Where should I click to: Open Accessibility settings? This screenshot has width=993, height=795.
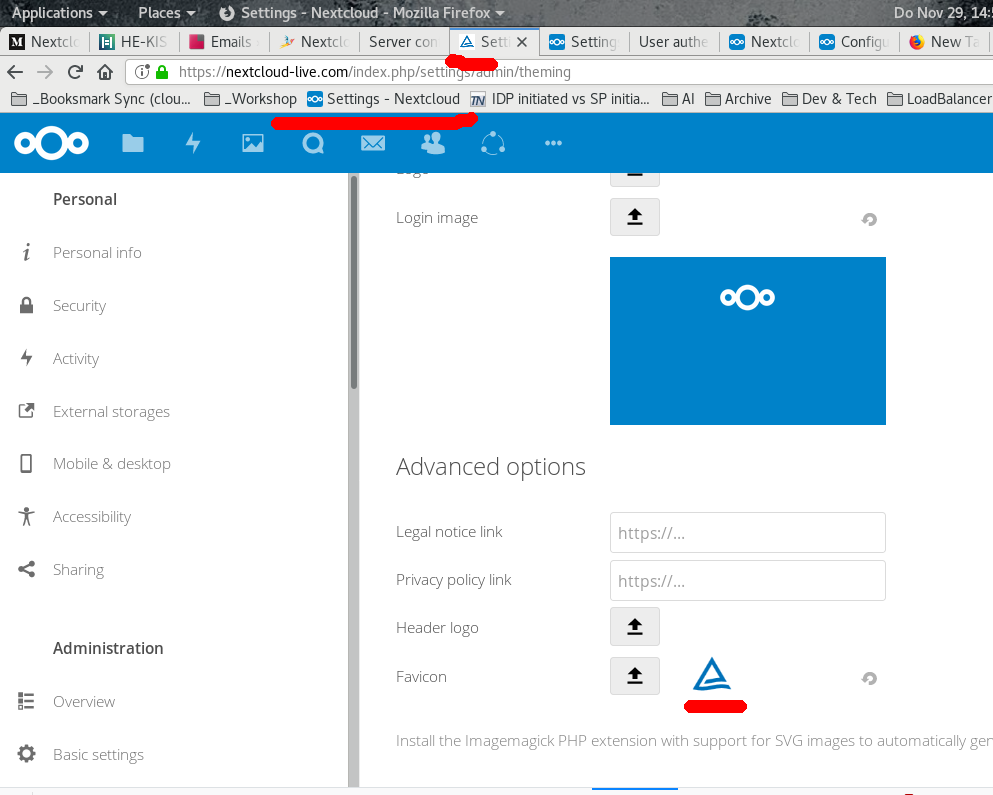(92, 517)
